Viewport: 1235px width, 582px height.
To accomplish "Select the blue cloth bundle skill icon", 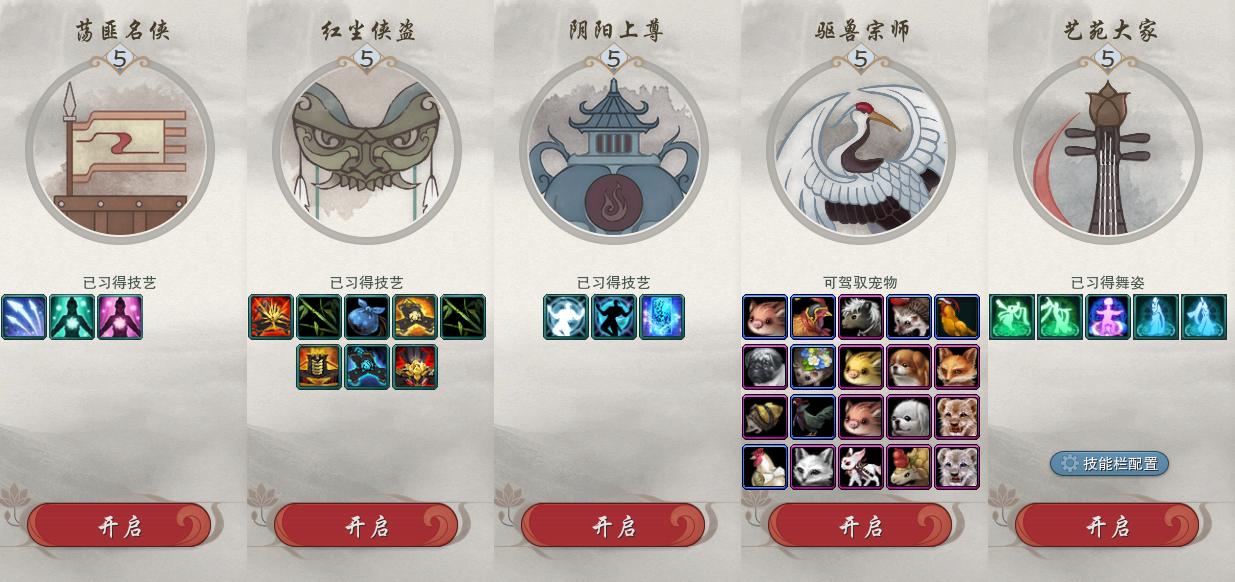I will pos(367,317).
